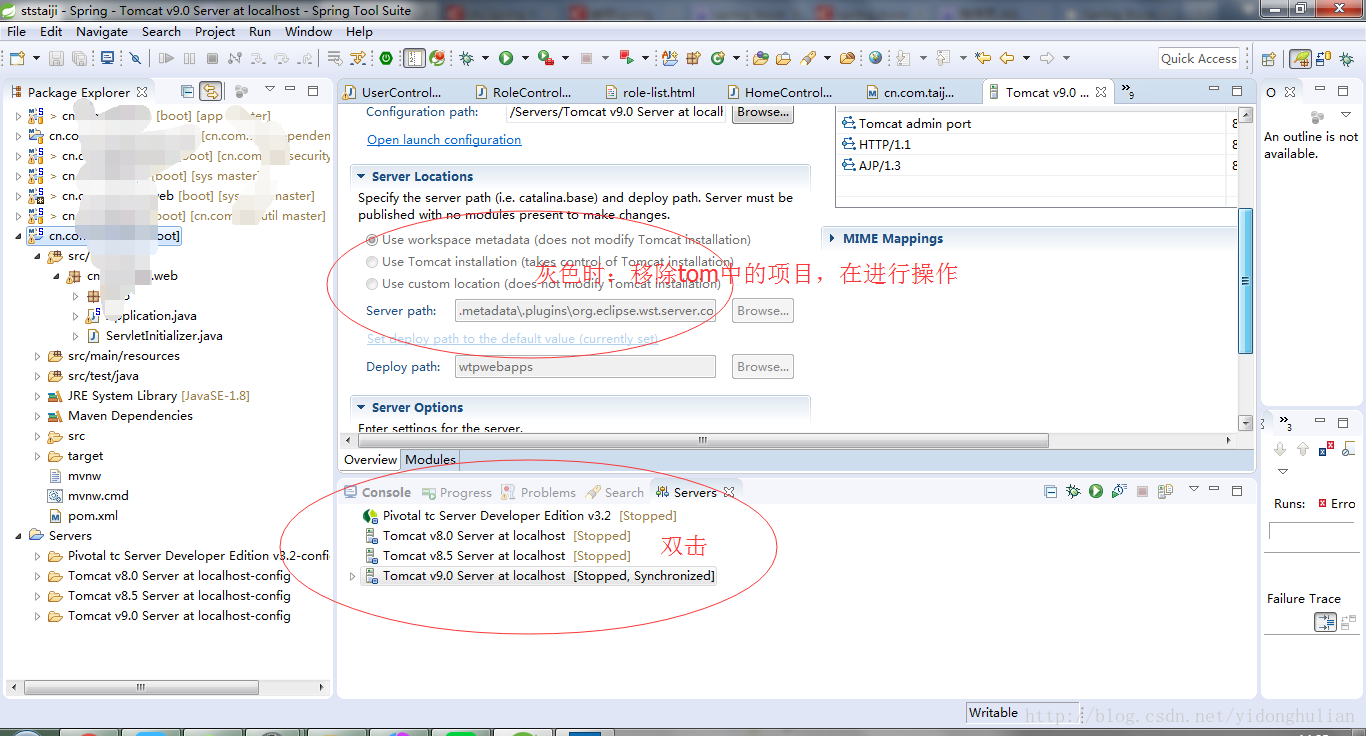Expand src/main/resources folder in tree
Viewport: 1366px width, 736px height.
click(38, 356)
